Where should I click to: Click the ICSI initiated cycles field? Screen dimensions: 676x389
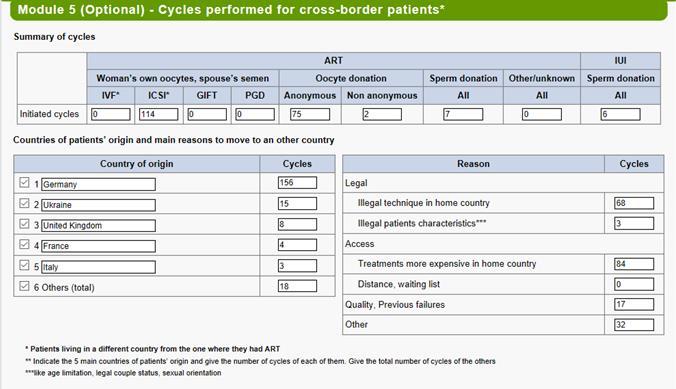[x=159, y=114]
